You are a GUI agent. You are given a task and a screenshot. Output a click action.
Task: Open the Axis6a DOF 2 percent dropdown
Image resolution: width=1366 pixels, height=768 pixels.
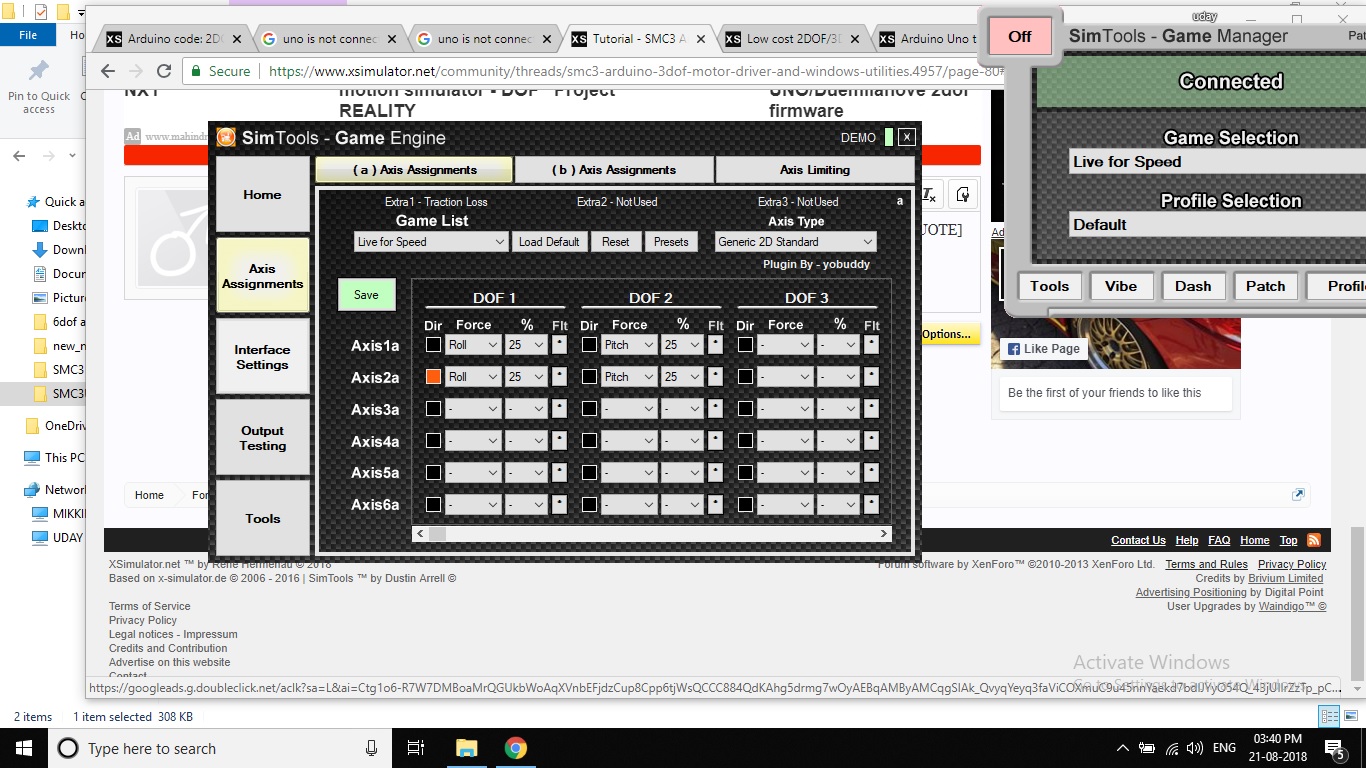682,505
